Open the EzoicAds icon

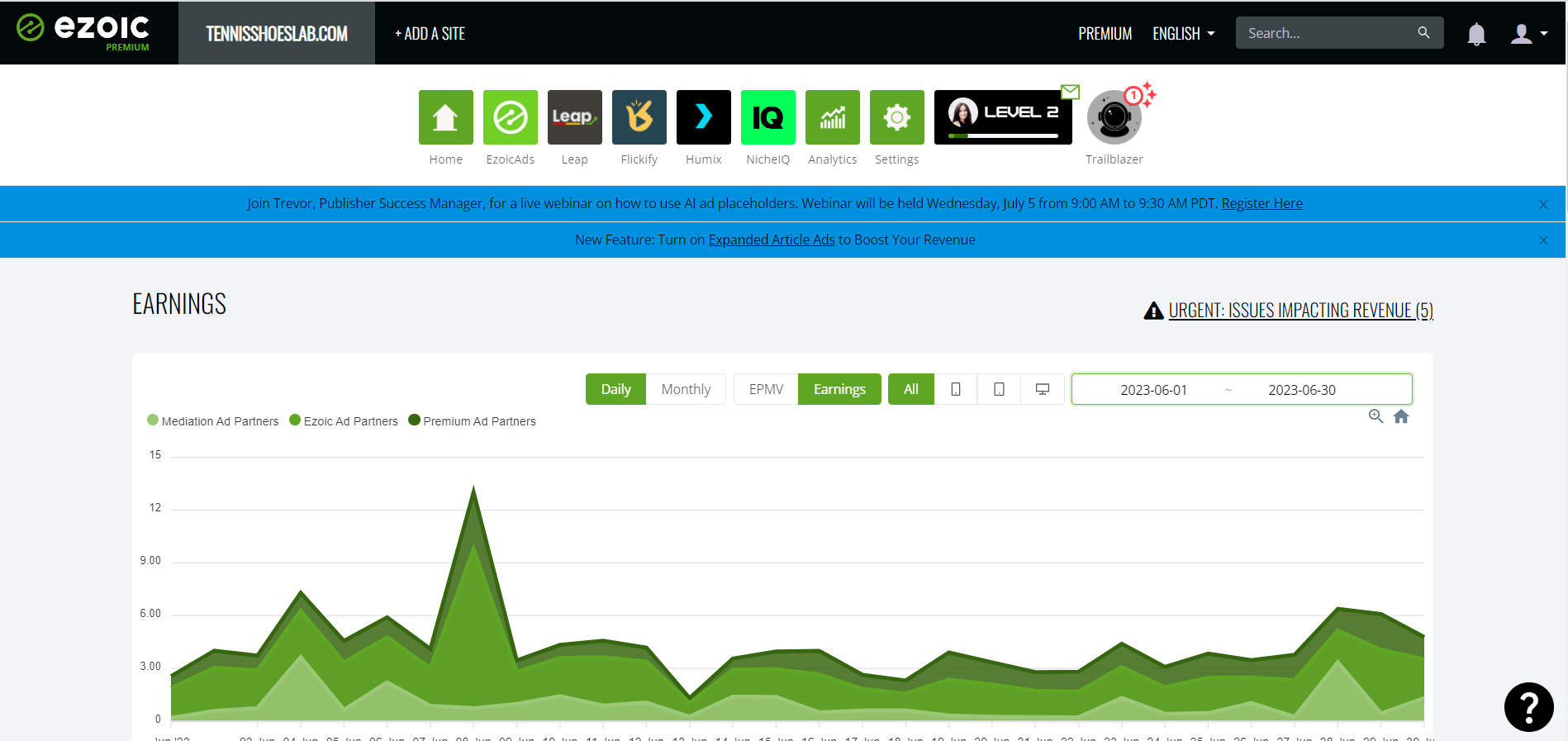511,117
